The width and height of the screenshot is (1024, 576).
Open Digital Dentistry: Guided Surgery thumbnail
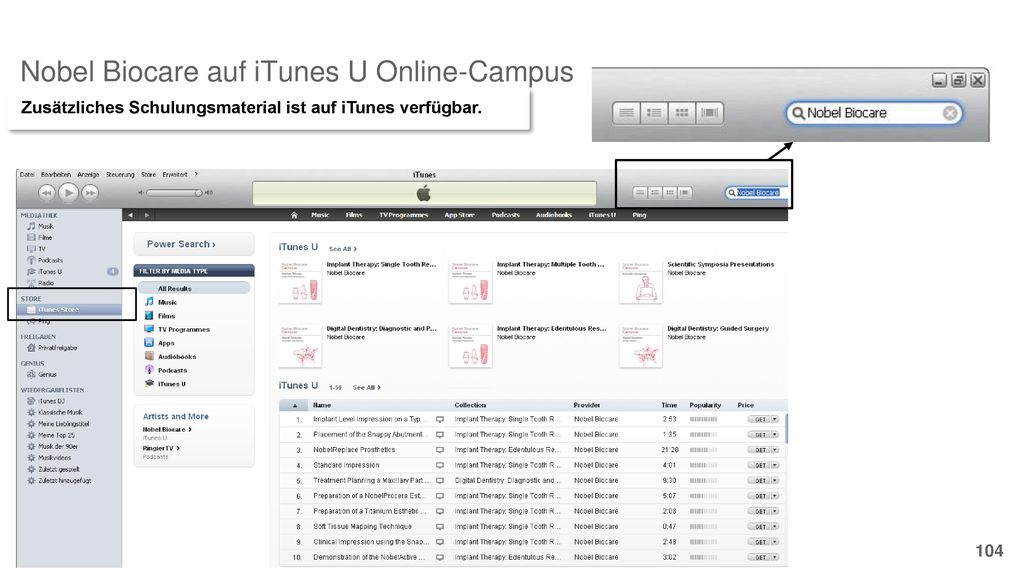point(641,346)
